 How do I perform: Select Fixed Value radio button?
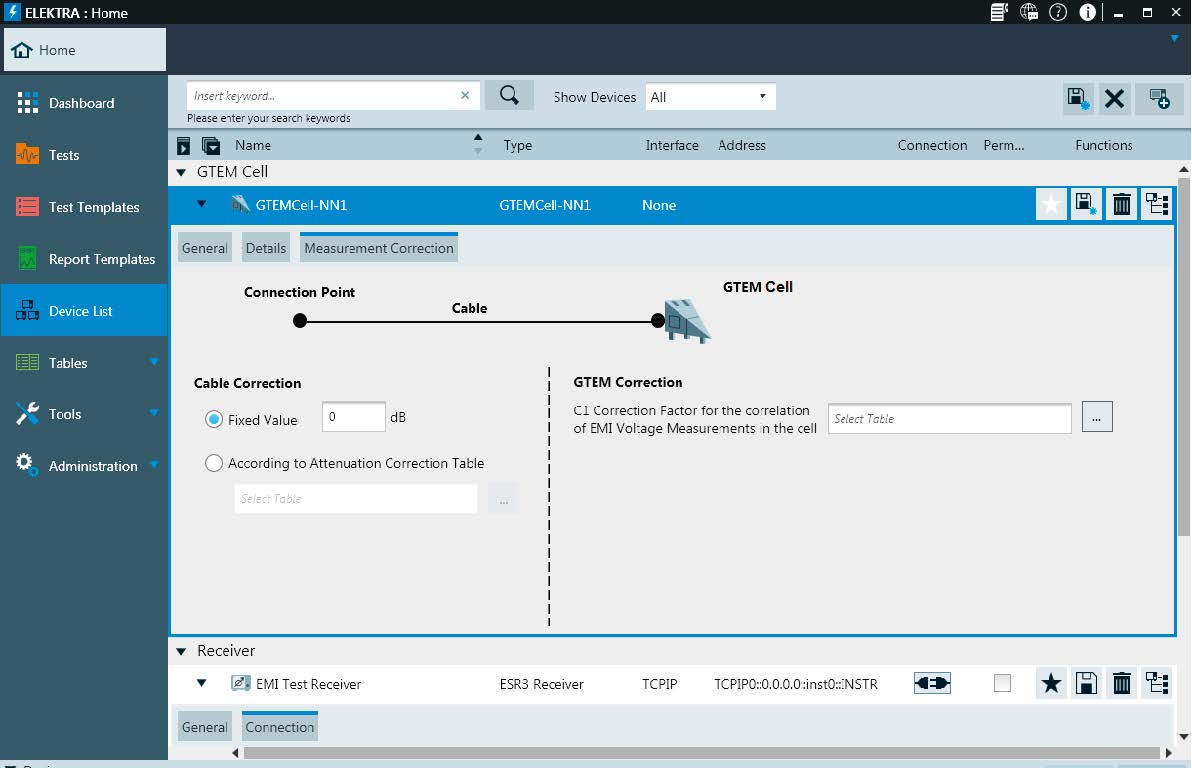(x=213, y=420)
